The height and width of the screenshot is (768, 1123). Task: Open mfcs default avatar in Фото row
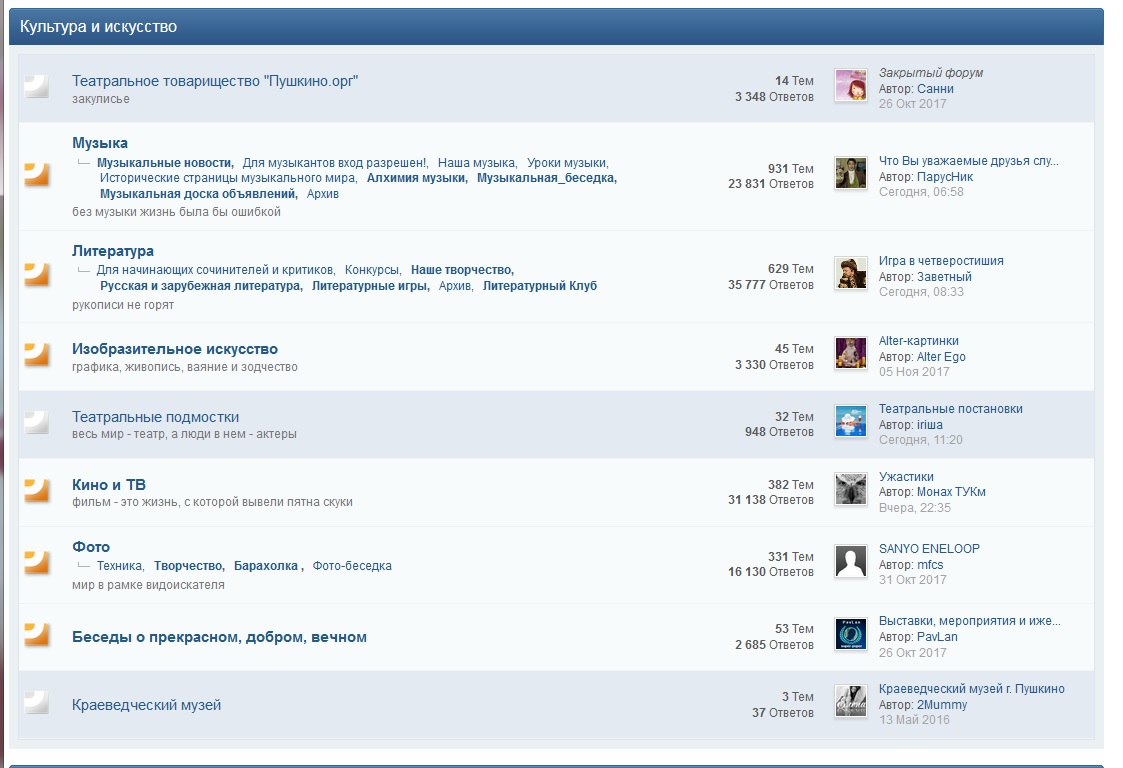[851, 562]
